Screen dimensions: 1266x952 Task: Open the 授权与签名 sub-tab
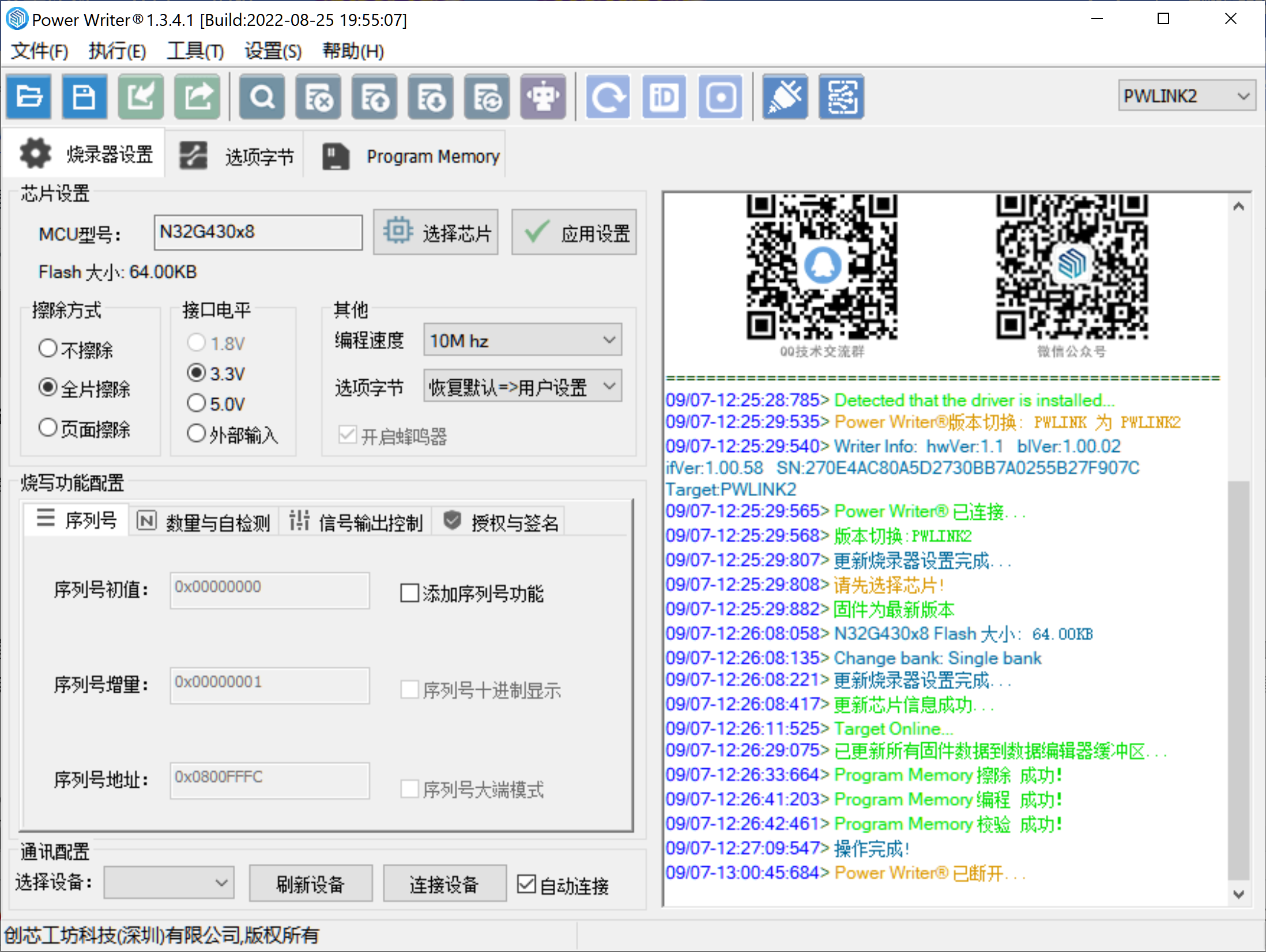[x=499, y=522]
